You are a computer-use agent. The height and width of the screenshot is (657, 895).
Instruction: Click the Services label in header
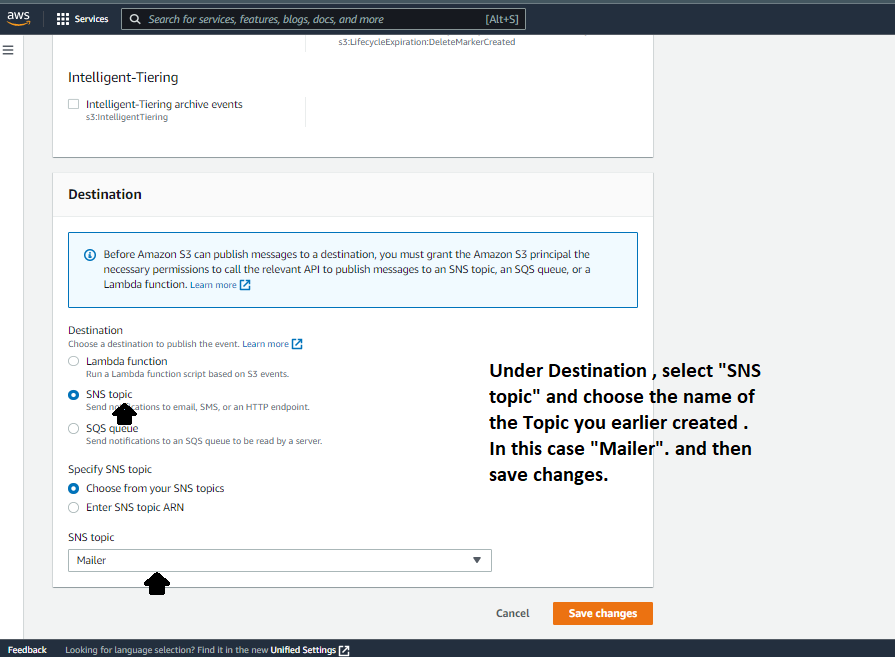tap(91, 19)
